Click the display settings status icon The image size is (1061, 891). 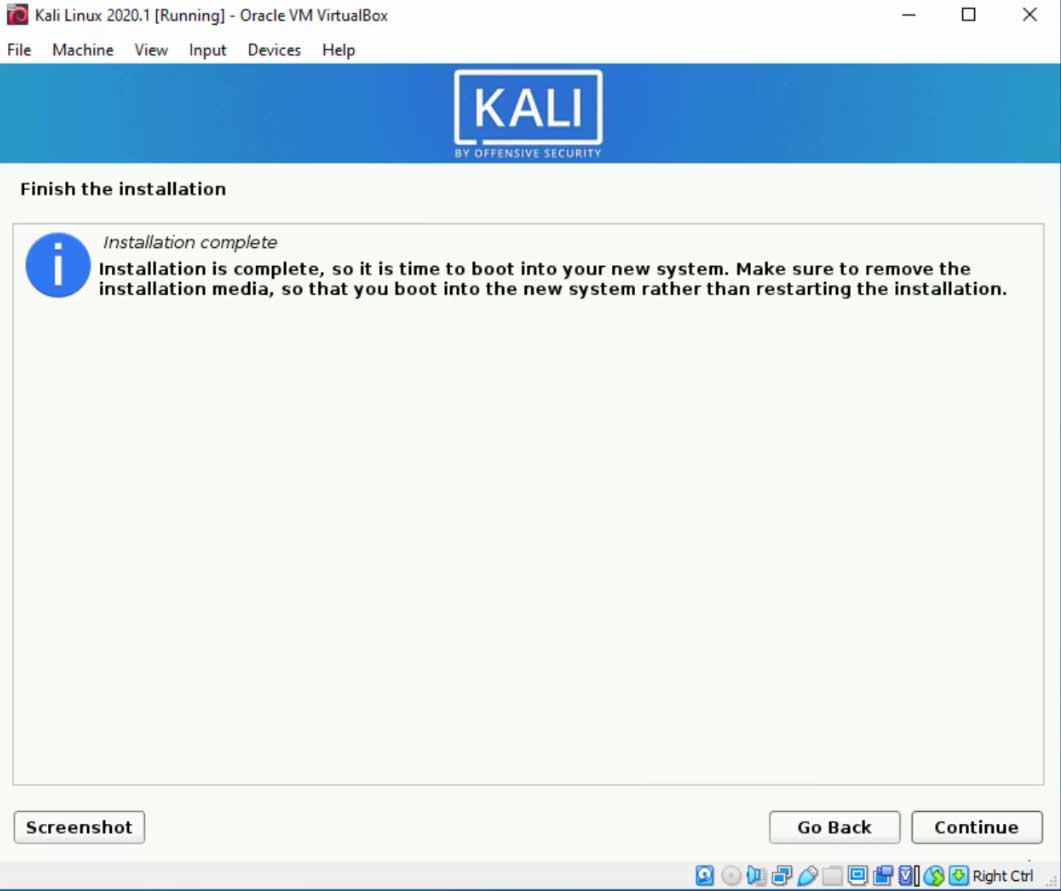click(x=857, y=875)
